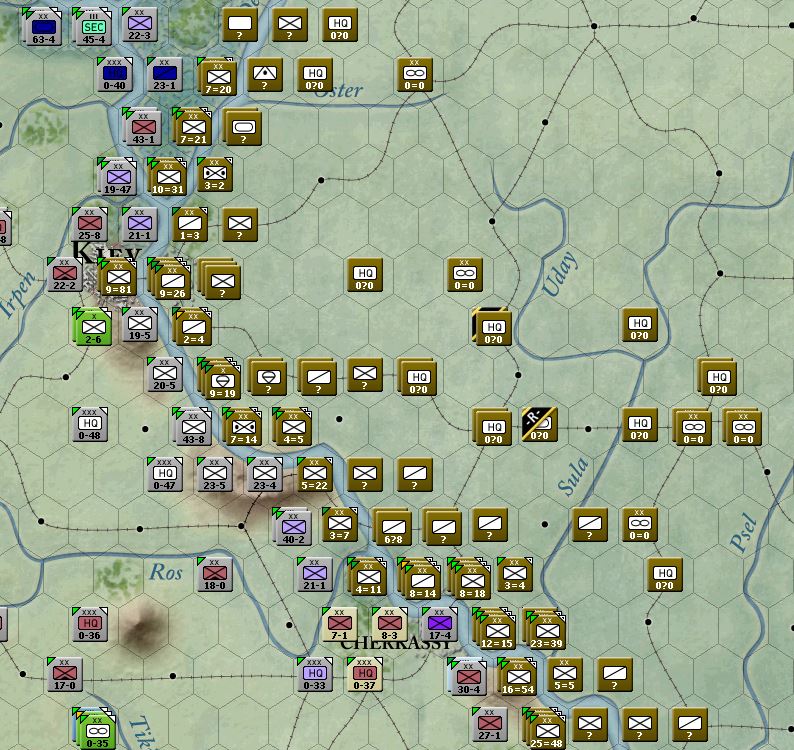Select the lavender XXX HQ 0-33 counter
Screen dimensions: 794x750
point(314,674)
